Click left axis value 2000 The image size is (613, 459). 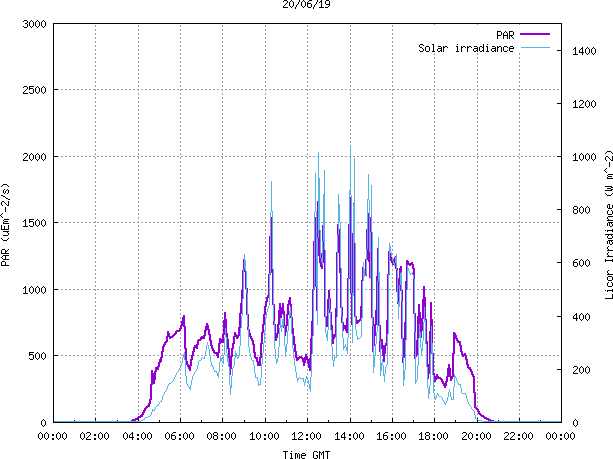34,157
